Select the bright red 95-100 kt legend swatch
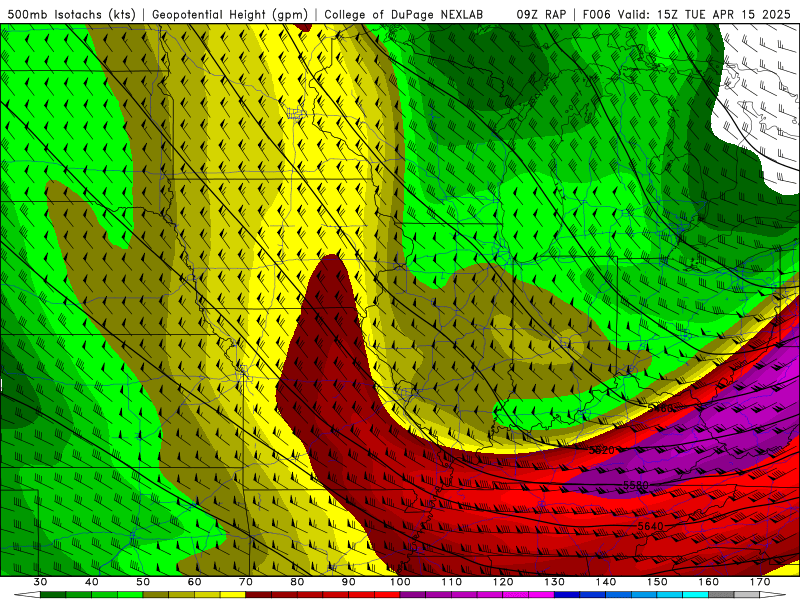This screenshot has width=800, height=600. [387, 595]
